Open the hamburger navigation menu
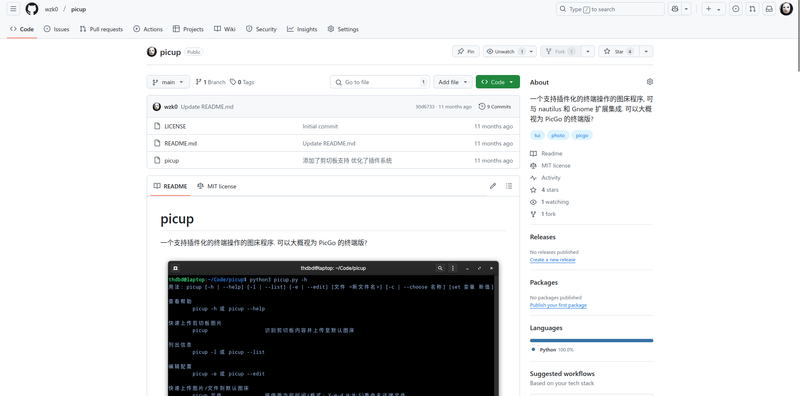The width and height of the screenshot is (800, 396). (x=13, y=9)
